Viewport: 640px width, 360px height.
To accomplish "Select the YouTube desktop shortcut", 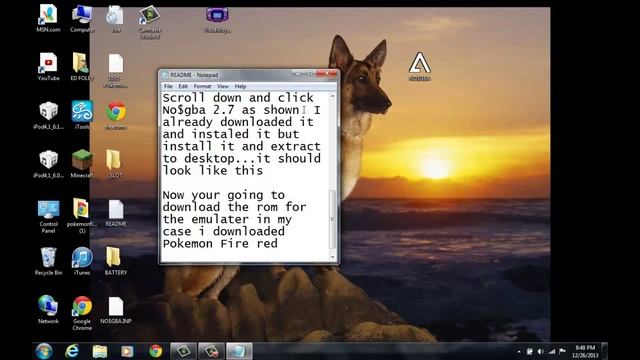I will pos(48,66).
